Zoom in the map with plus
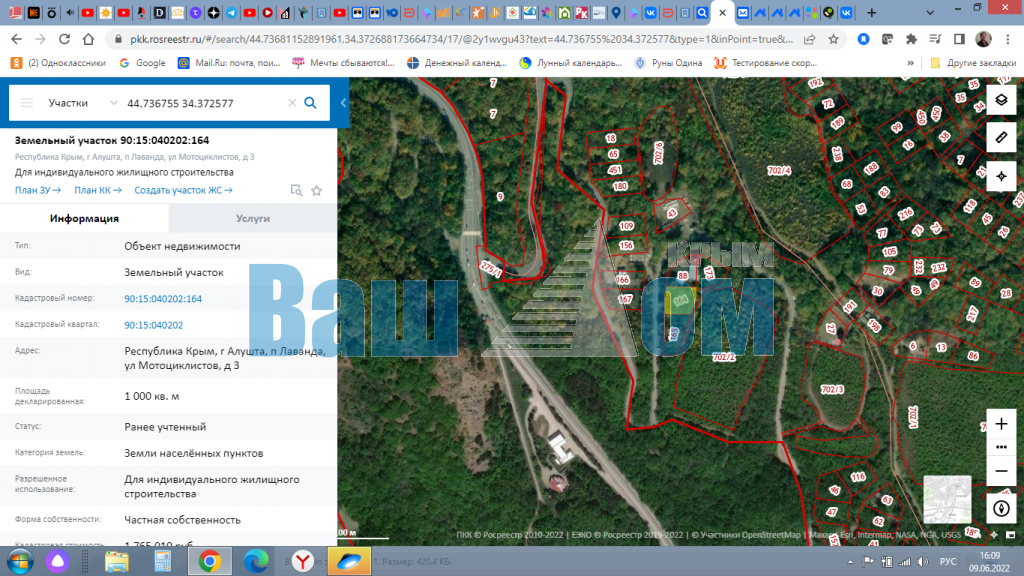This screenshot has width=1024, height=576. (x=1000, y=424)
